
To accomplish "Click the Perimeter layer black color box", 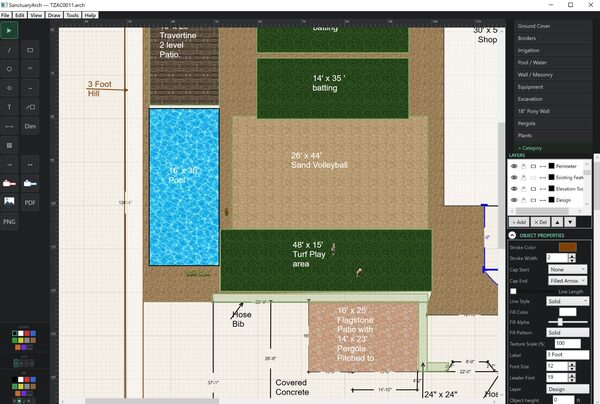I will pyautogui.click(x=551, y=166).
